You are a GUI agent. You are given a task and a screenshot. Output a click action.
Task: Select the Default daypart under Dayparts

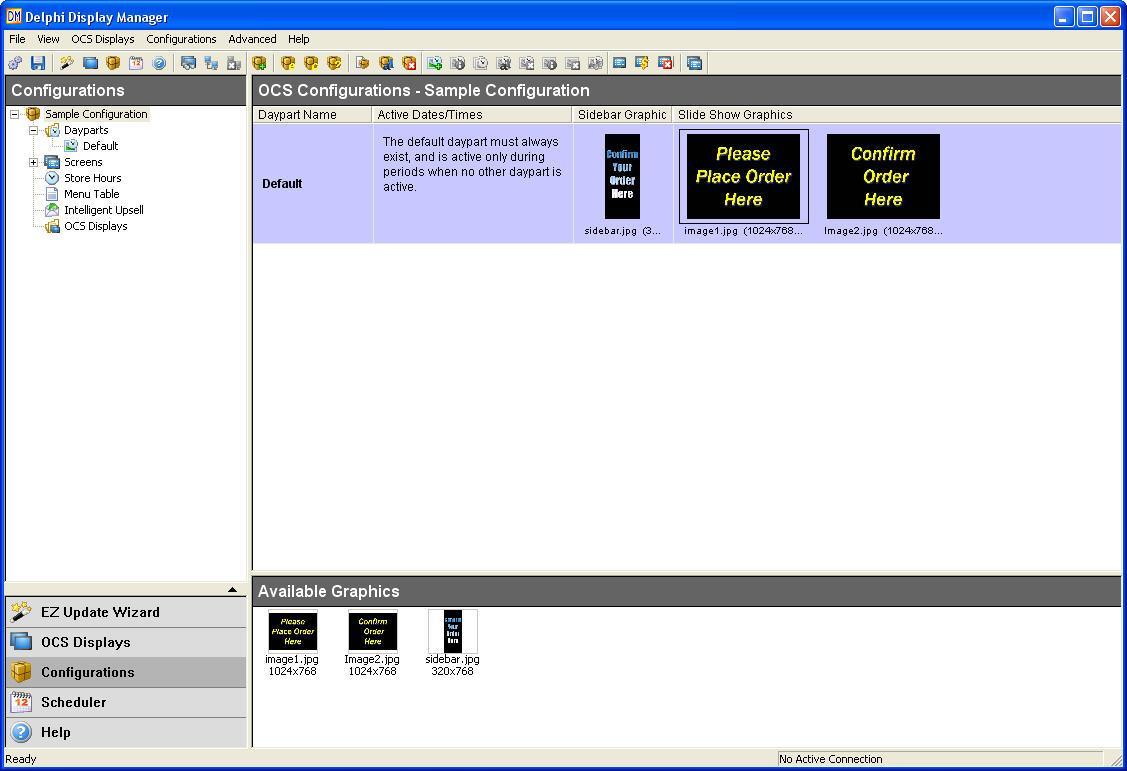click(101, 146)
